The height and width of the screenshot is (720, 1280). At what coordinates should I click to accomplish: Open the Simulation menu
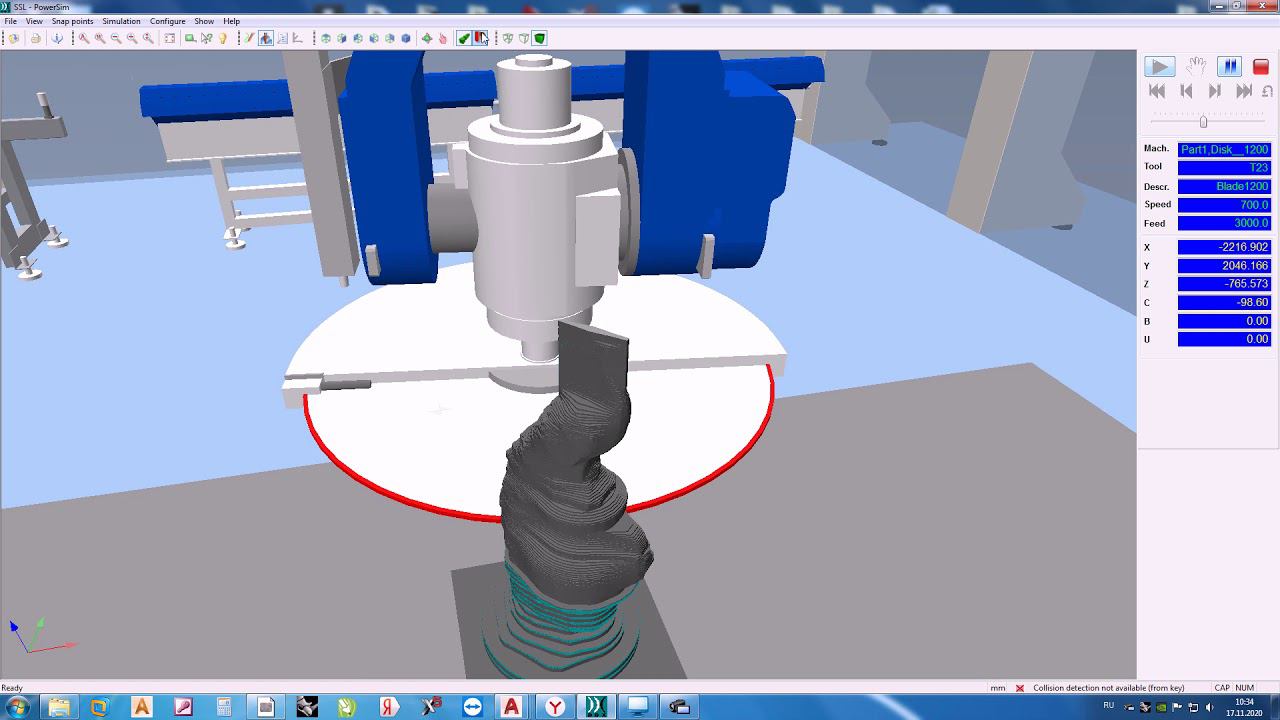click(121, 21)
